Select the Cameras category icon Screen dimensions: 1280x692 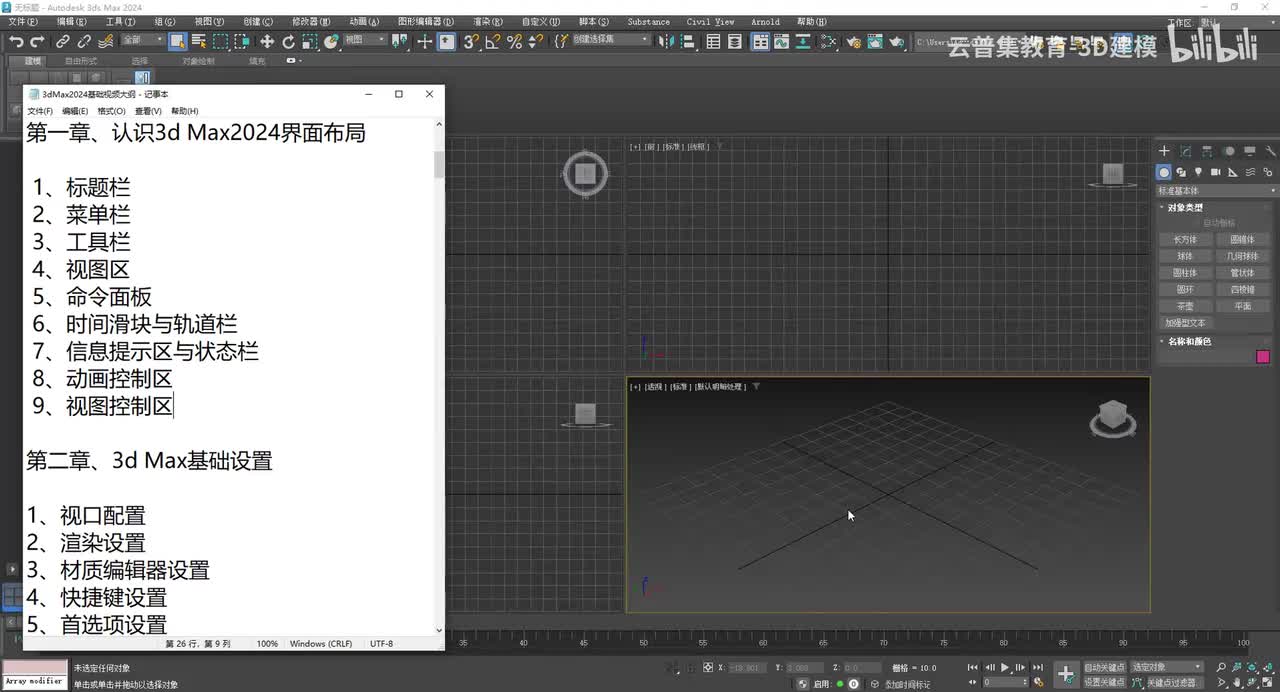[x=1215, y=172]
